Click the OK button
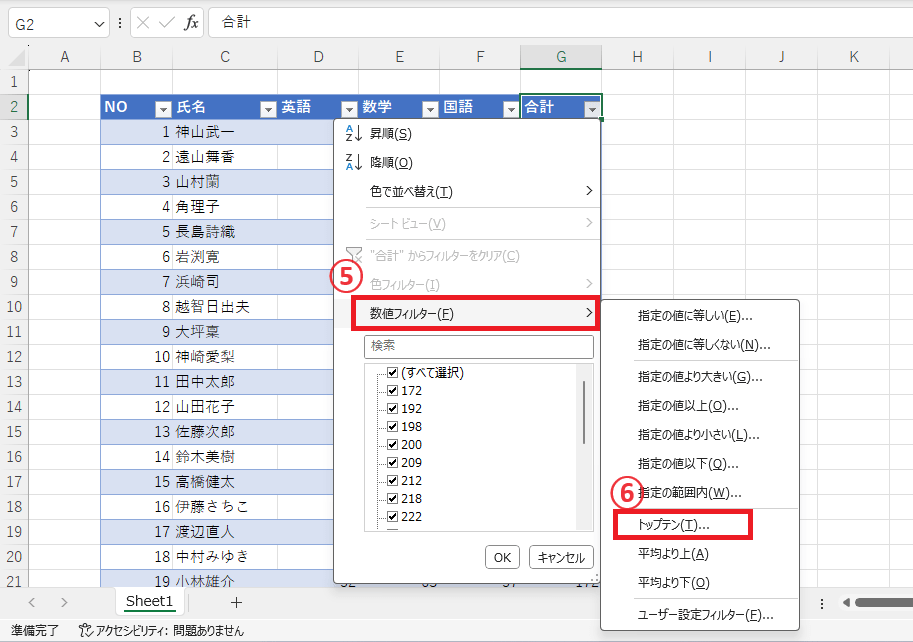This screenshot has height=642, width=913. point(502,558)
